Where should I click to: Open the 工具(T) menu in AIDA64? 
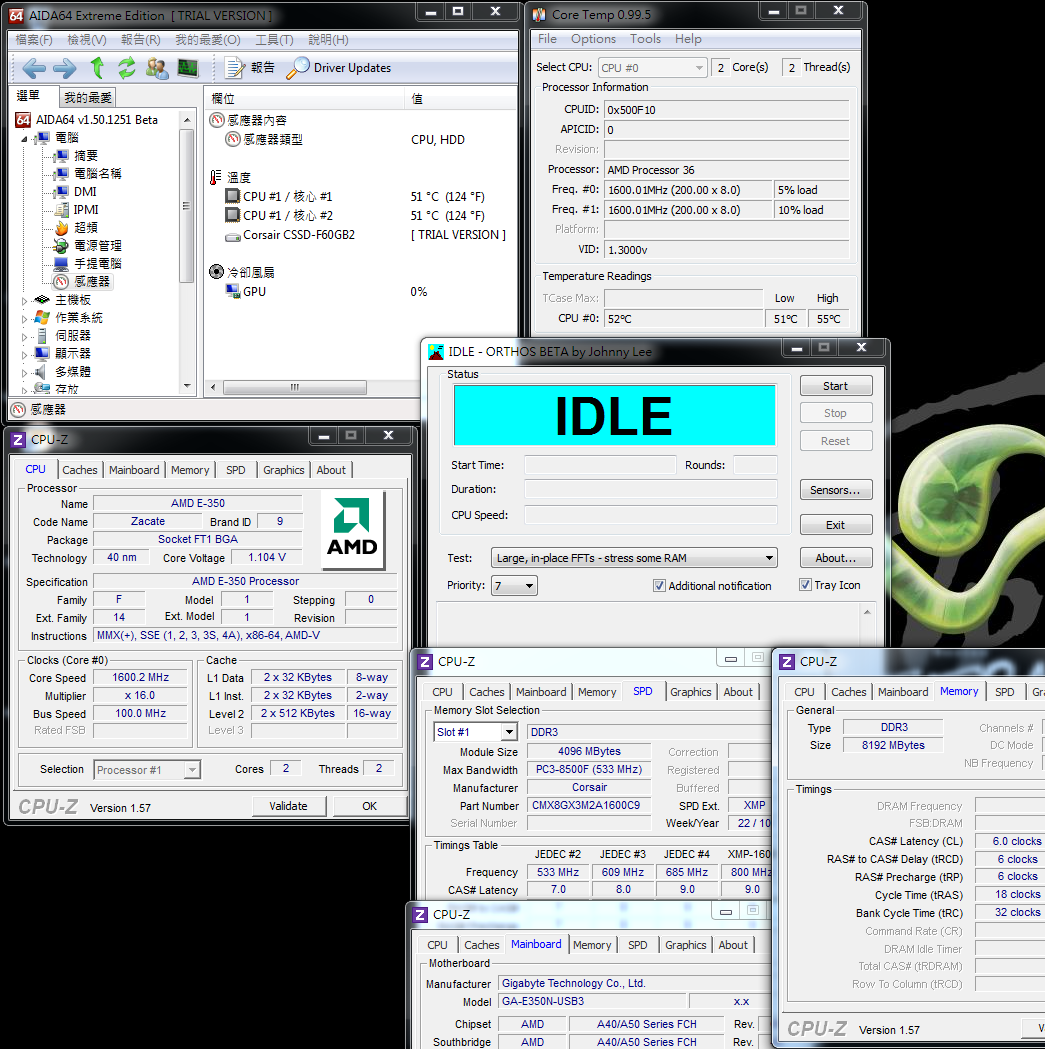click(x=274, y=39)
